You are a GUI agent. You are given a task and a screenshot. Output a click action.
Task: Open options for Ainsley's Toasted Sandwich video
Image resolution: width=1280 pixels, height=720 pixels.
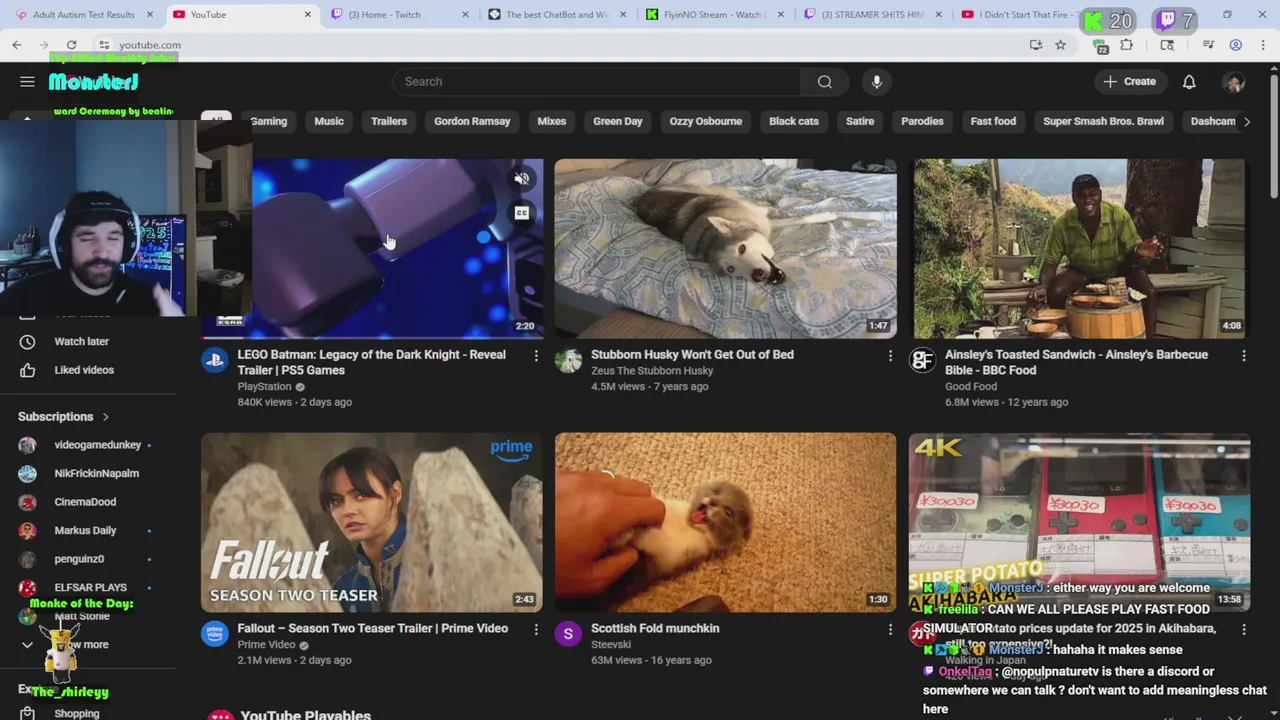pyautogui.click(x=1244, y=355)
